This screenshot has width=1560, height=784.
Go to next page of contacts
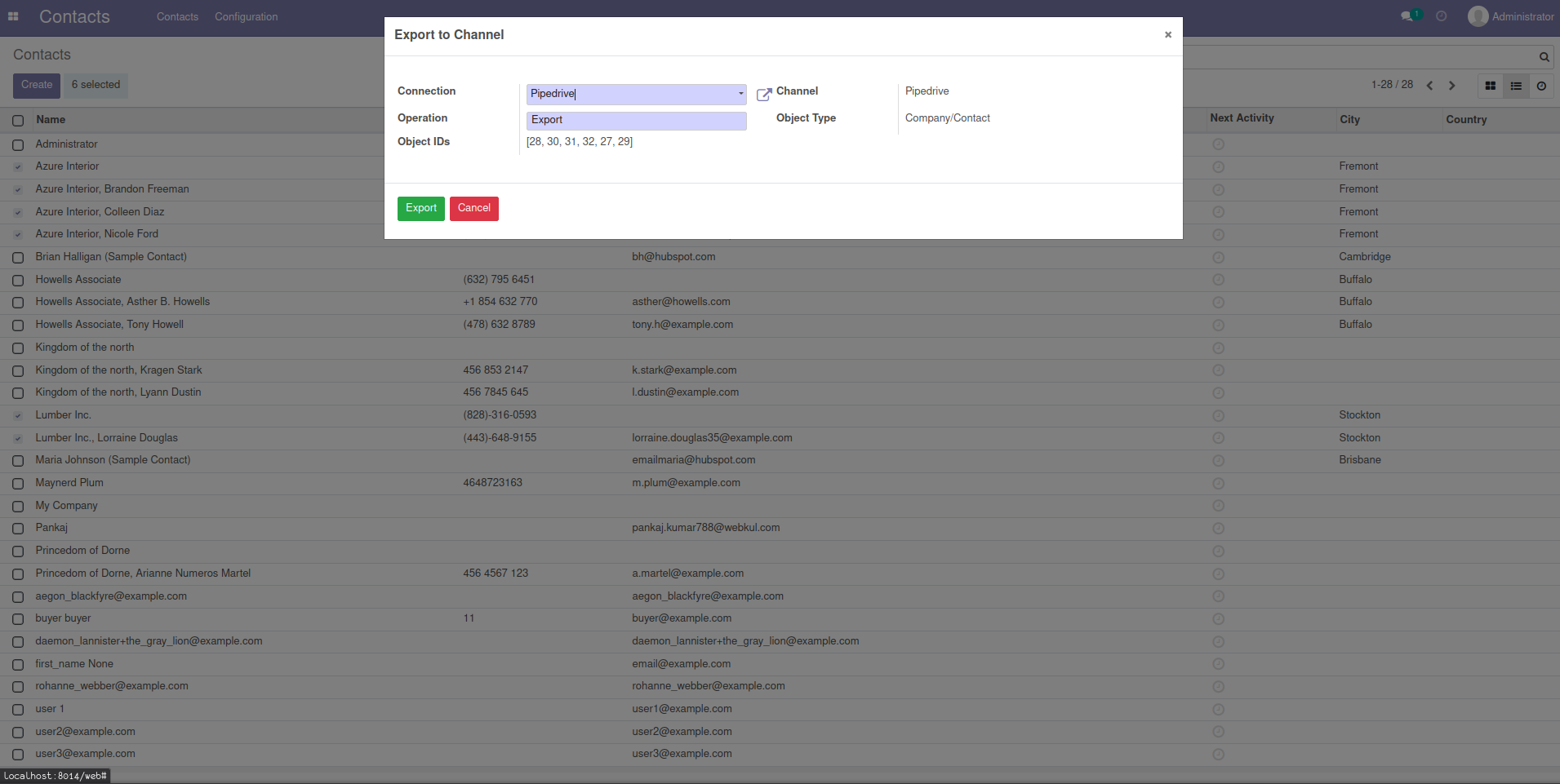point(1451,86)
